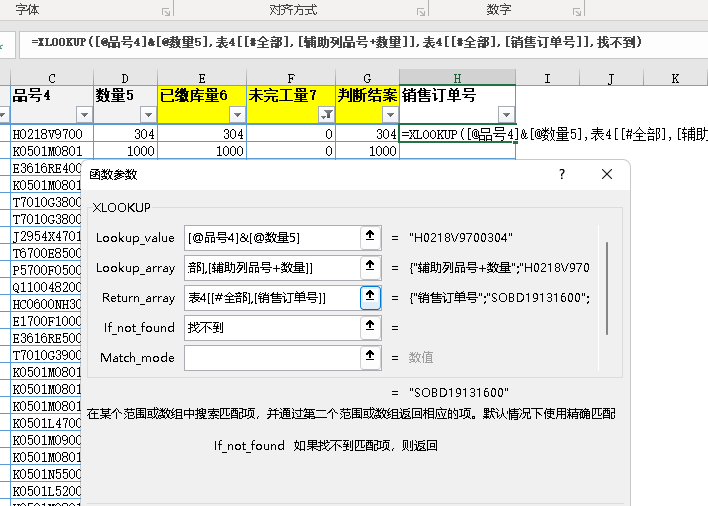The image size is (708, 506).
Task: Collapse dialog for Match_mode range selection
Action: pyautogui.click(x=370, y=357)
